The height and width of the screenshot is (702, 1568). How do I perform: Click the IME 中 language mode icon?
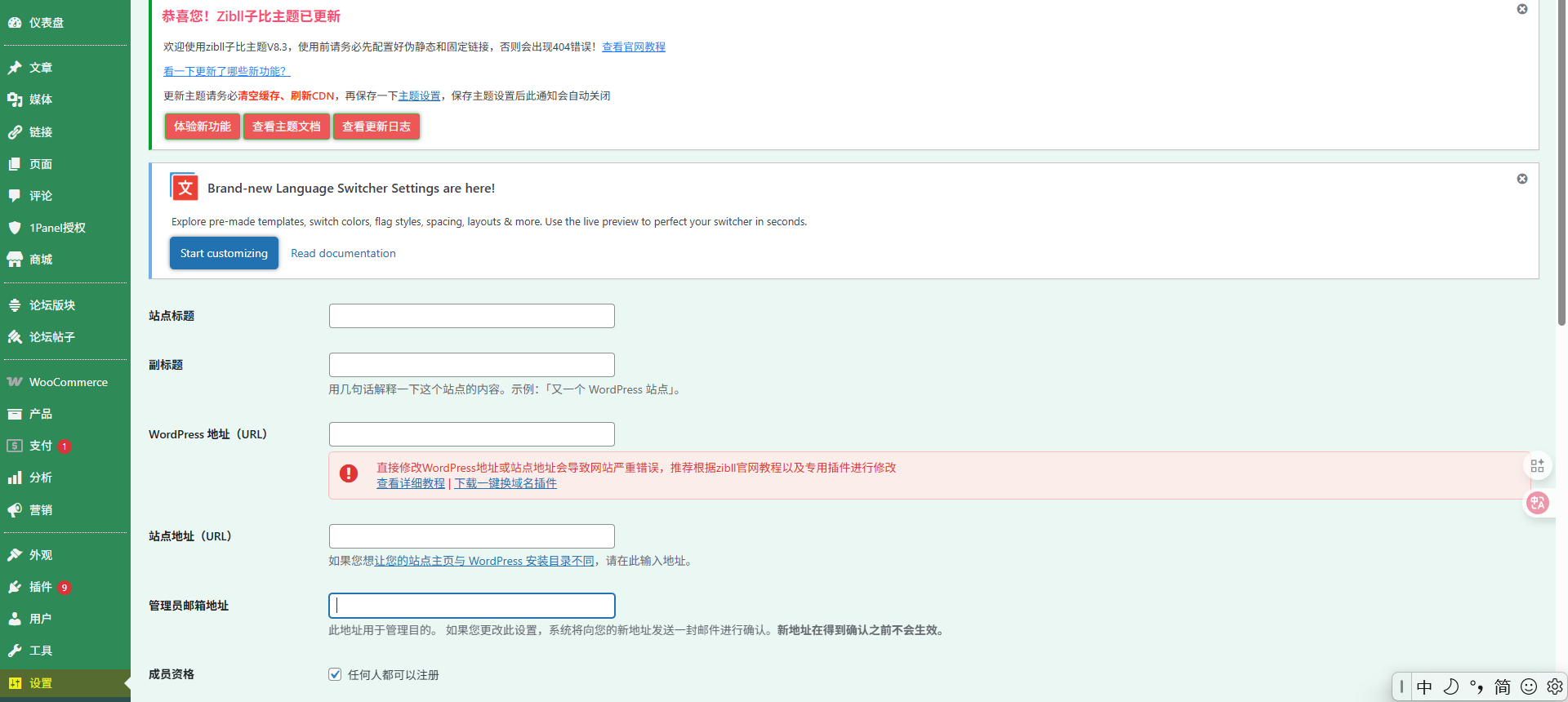1424,687
